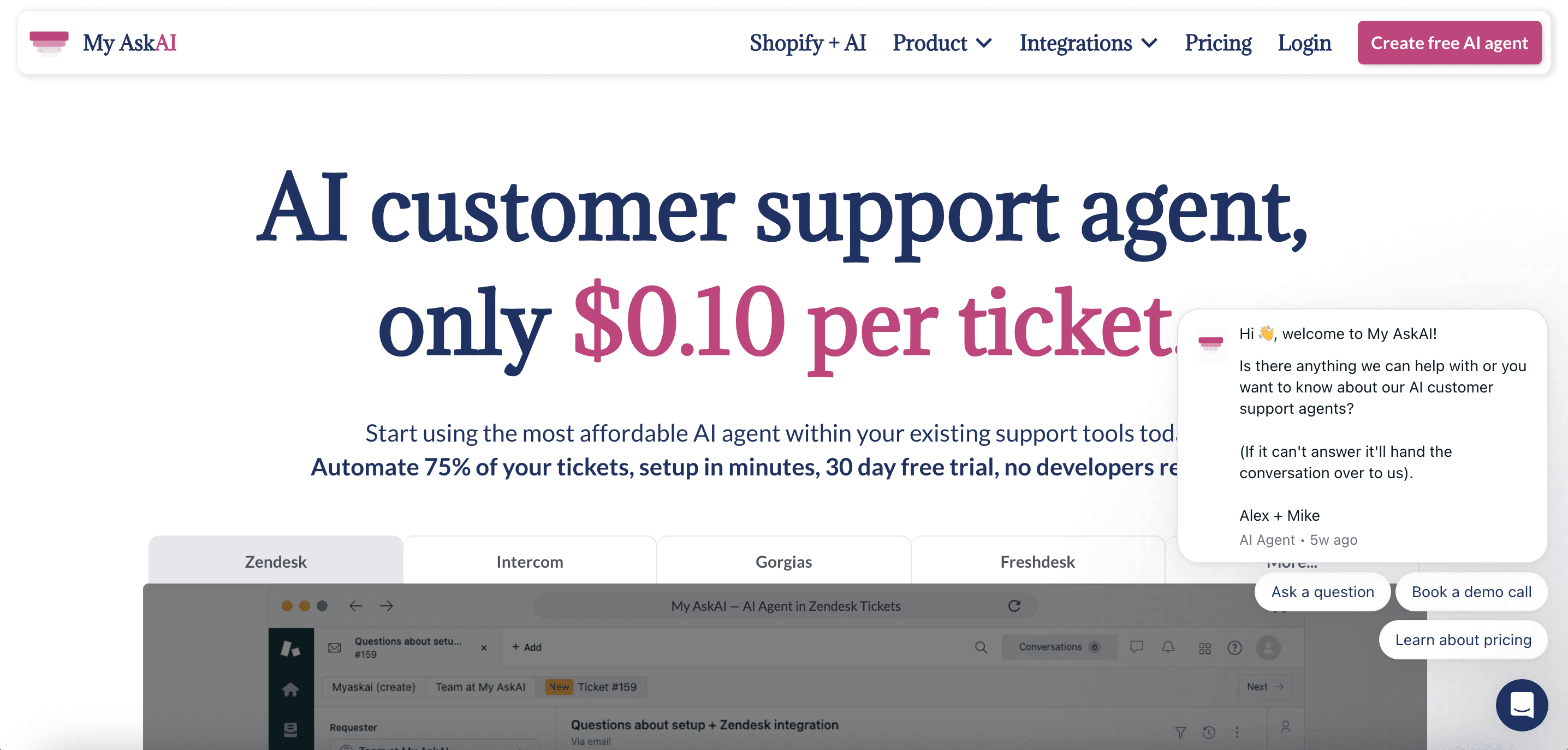Image resolution: width=1568 pixels, height=750 pixels.
Task: Click the back arrow in the demo browser
Action: 356,606
